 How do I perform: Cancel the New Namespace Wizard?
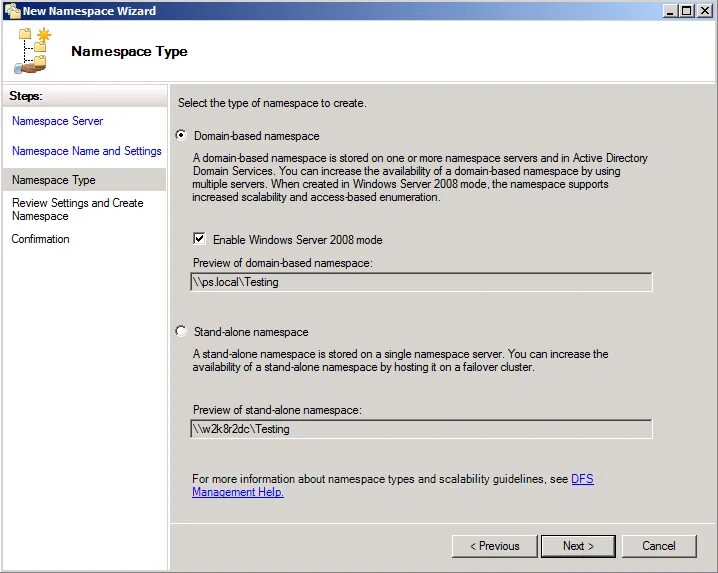659,546
